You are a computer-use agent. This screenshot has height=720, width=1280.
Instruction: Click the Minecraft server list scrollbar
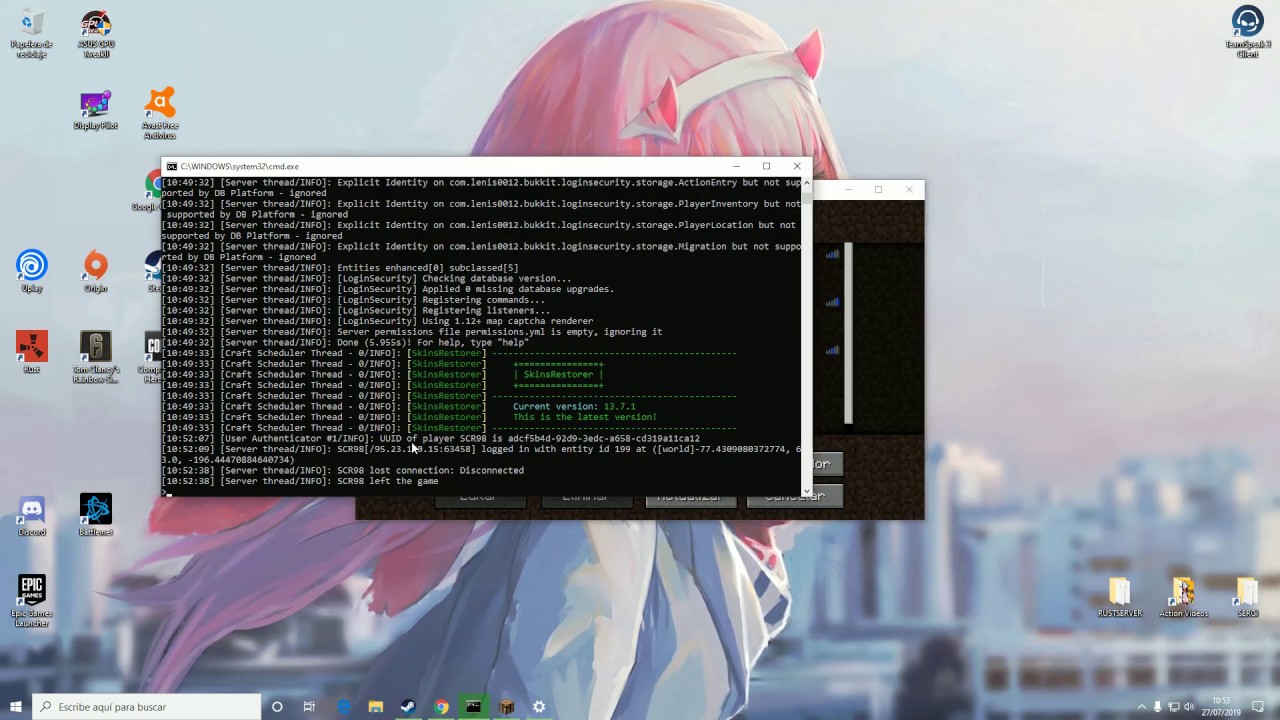[x=849, y=333]
